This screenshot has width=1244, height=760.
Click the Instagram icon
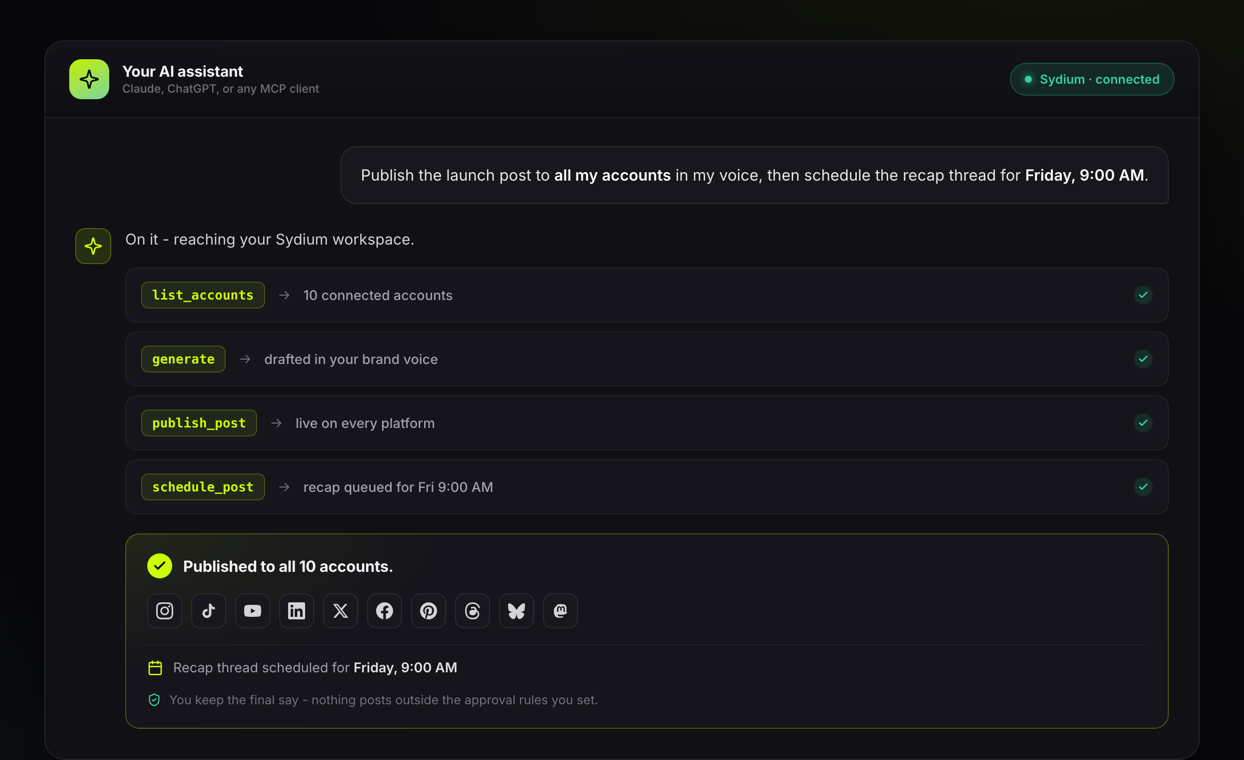point(165,611)
